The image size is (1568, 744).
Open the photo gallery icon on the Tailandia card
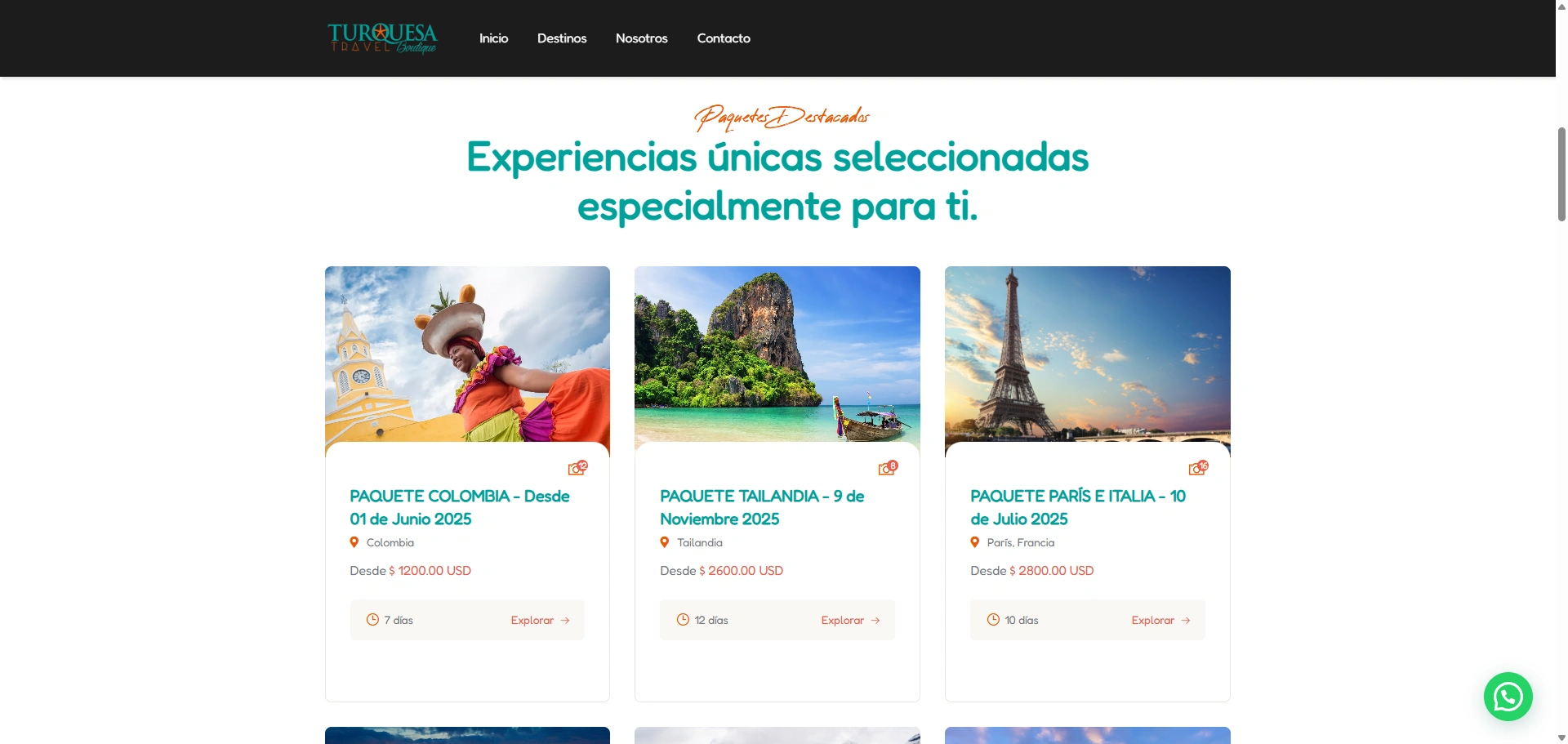click(888, 468)
